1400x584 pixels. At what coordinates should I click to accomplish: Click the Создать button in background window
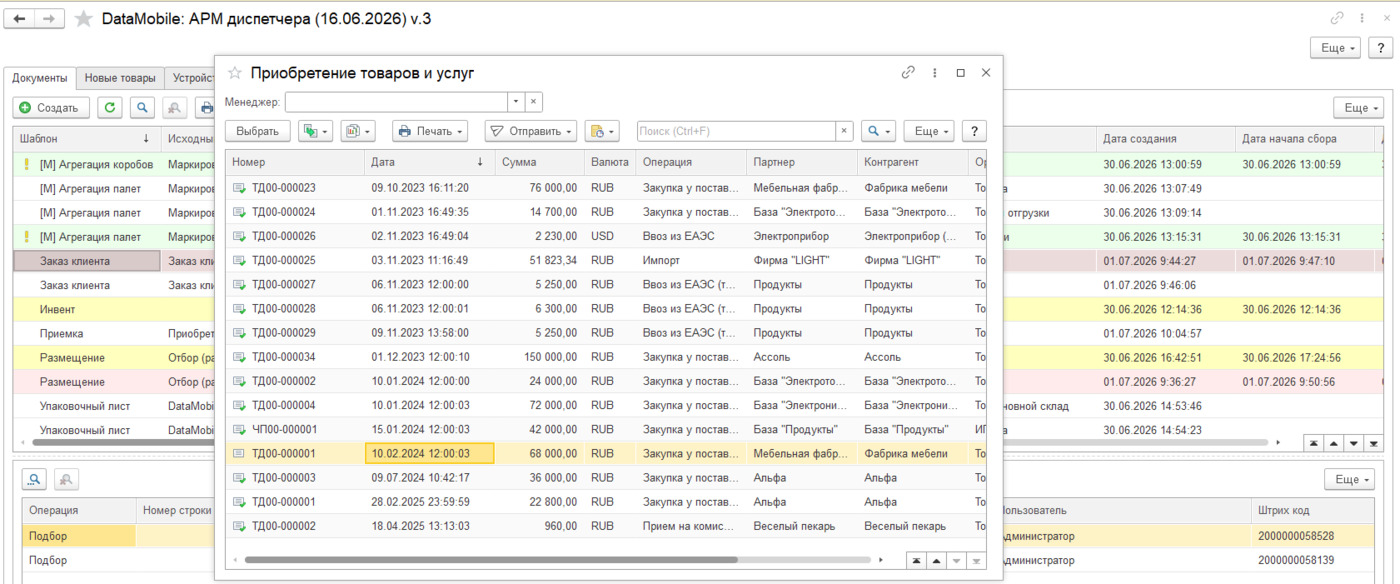[x=51, y=107]
